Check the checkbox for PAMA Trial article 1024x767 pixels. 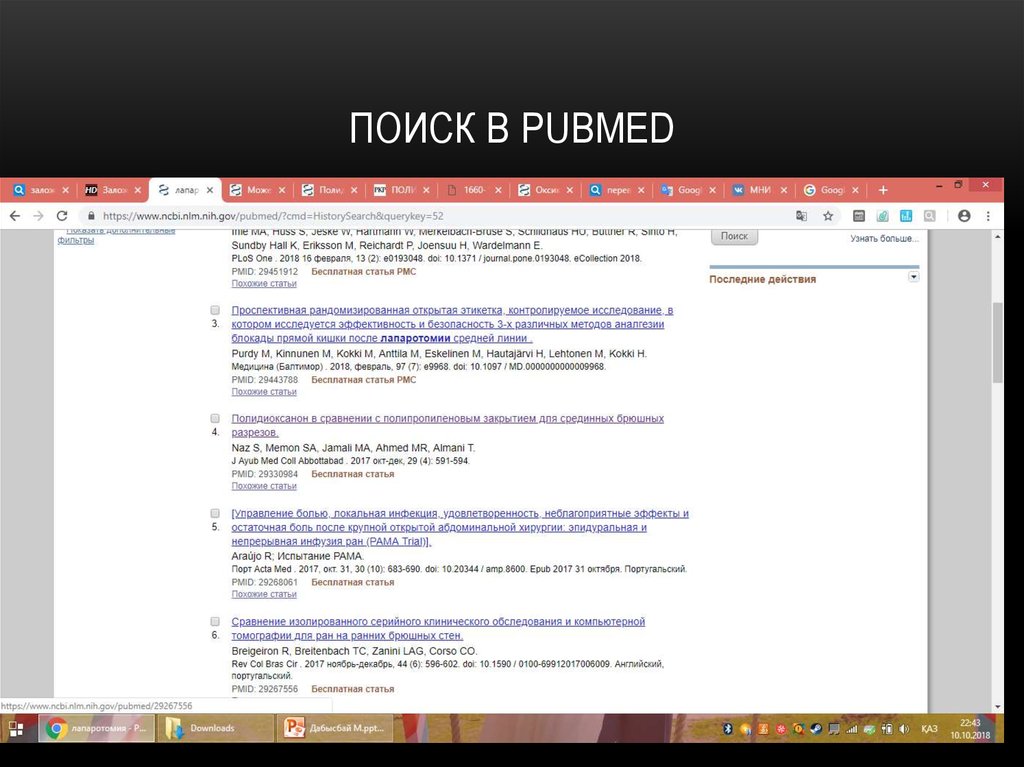[214, 512]
